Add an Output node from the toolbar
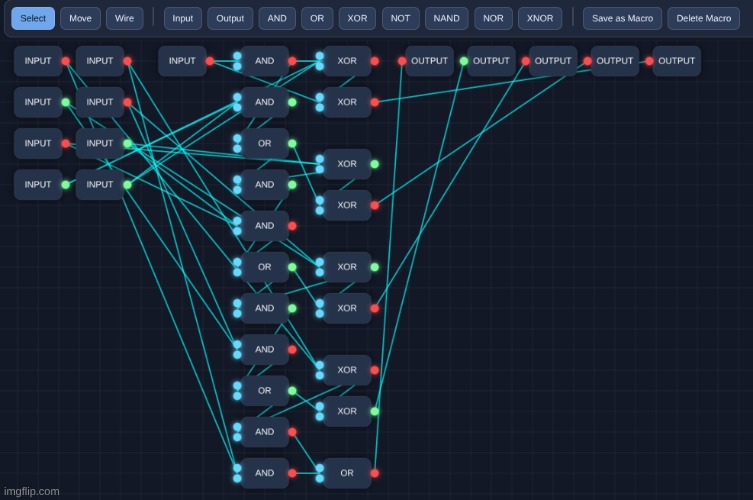753x500 pixels. click(230, 18)
